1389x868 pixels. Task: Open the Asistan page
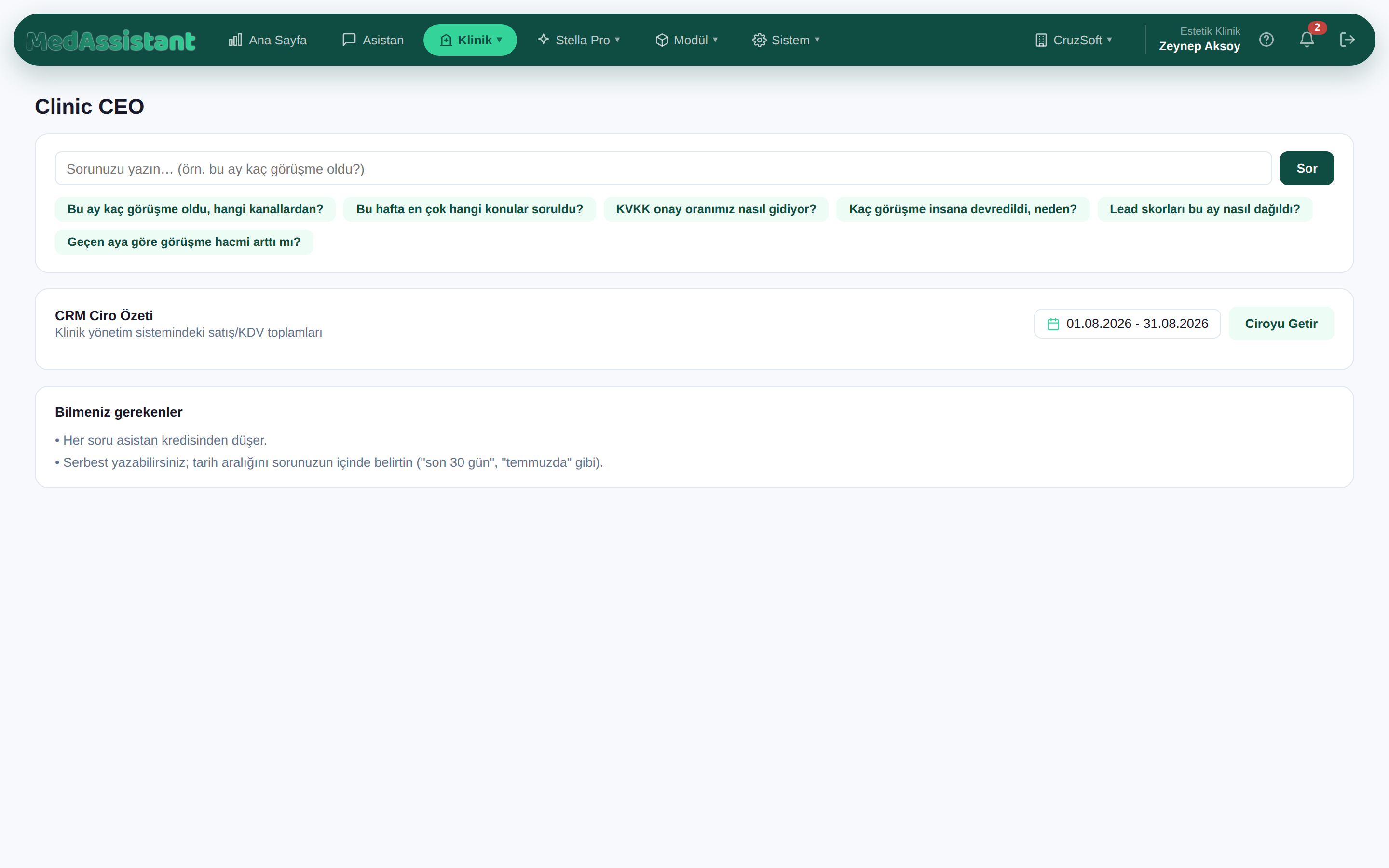click(x=373, y=40)
